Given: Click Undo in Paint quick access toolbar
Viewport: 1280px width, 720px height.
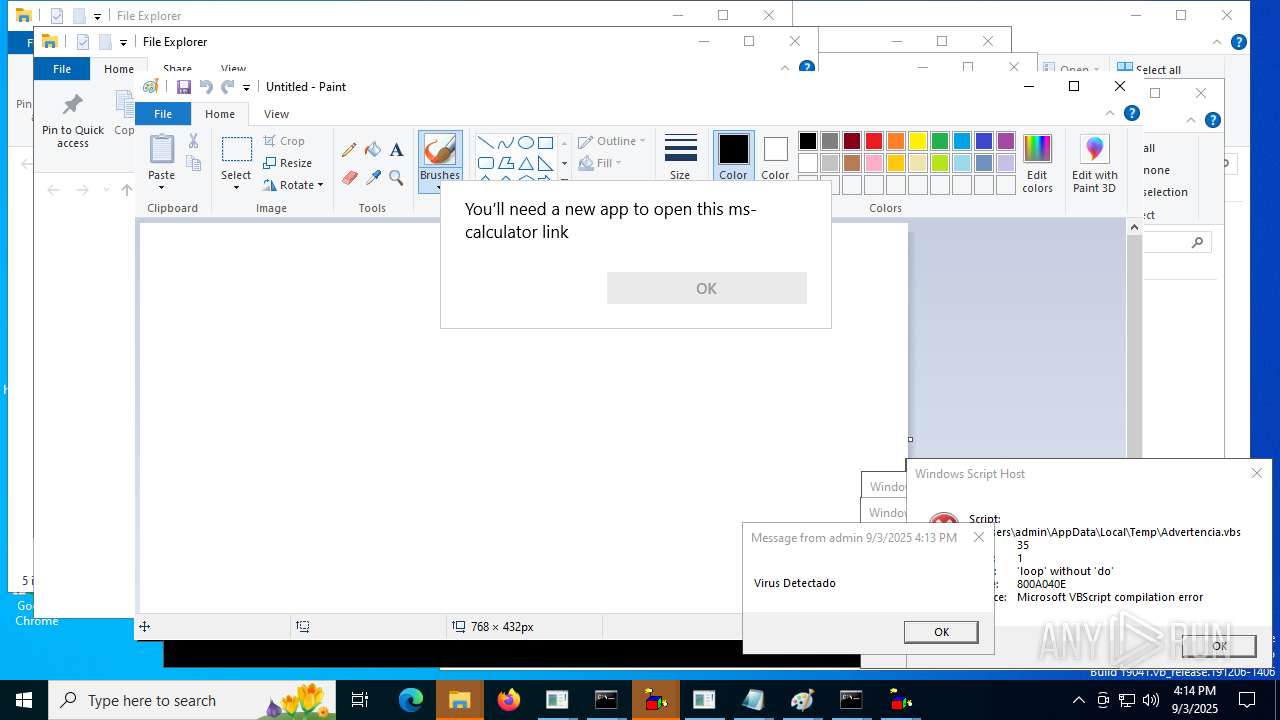Looking at the screenshot, I should [x=206, y=87].
